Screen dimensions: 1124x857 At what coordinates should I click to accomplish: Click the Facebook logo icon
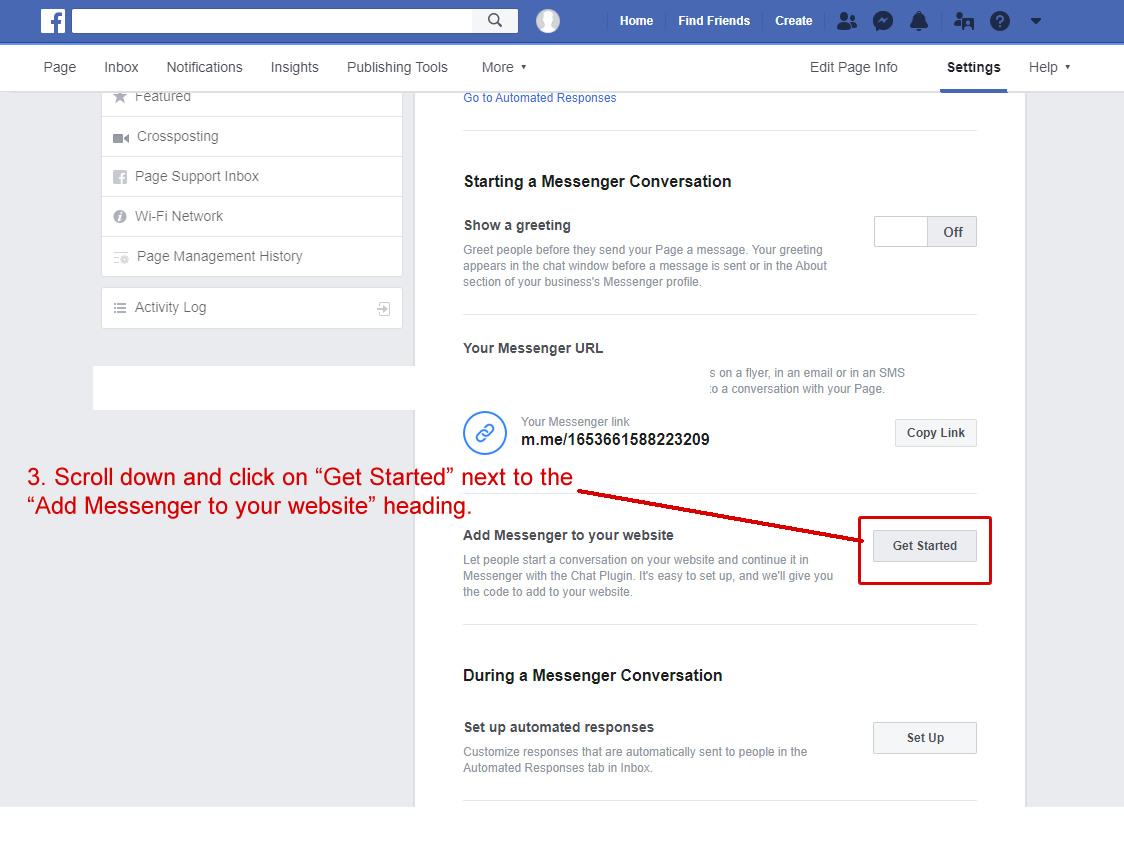tap(53, 21)
